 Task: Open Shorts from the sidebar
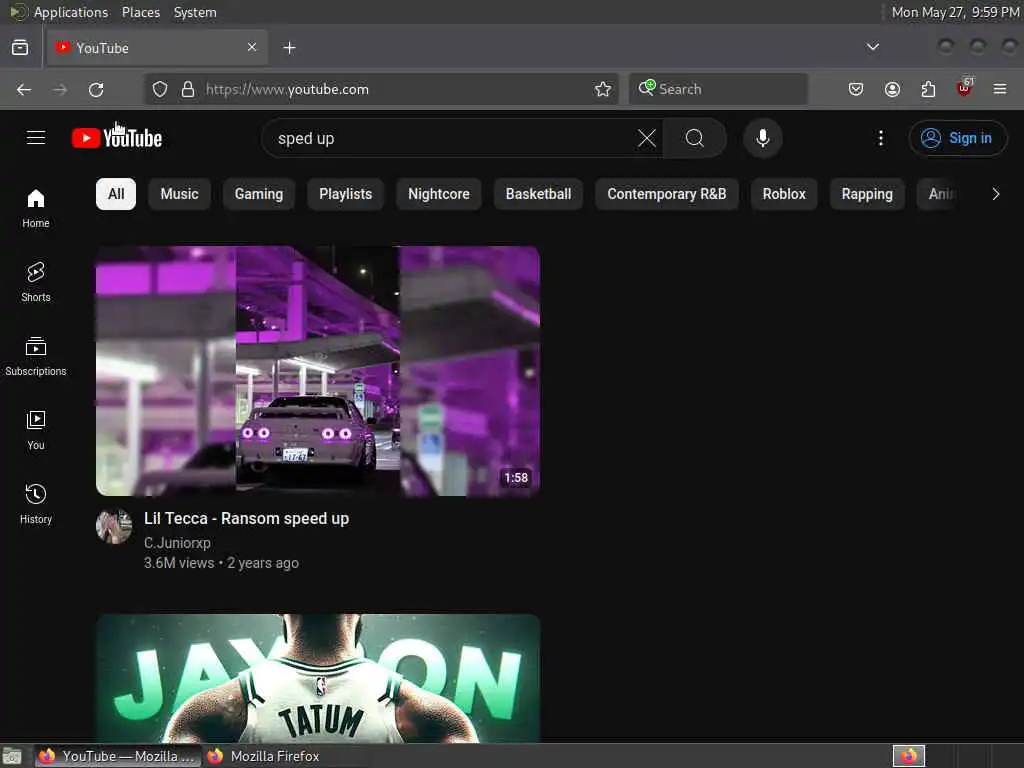36,282
